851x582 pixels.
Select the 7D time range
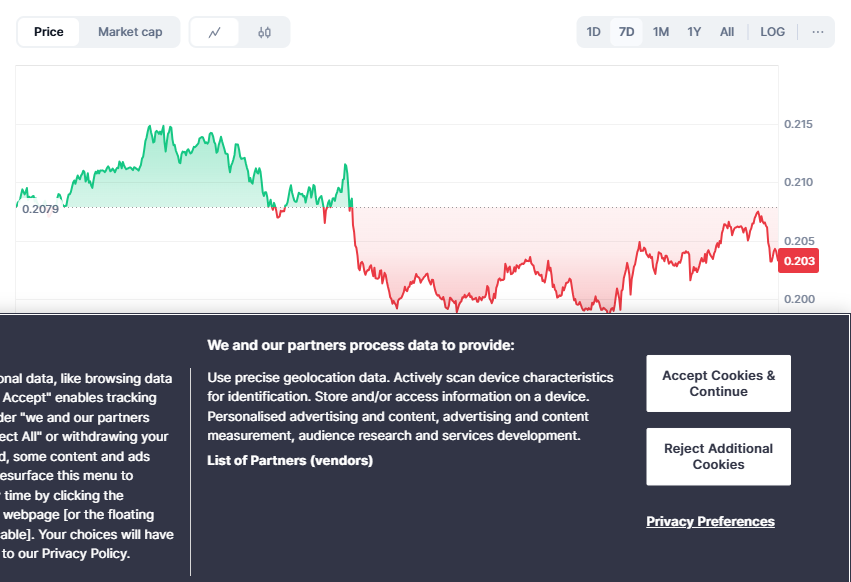627,32
